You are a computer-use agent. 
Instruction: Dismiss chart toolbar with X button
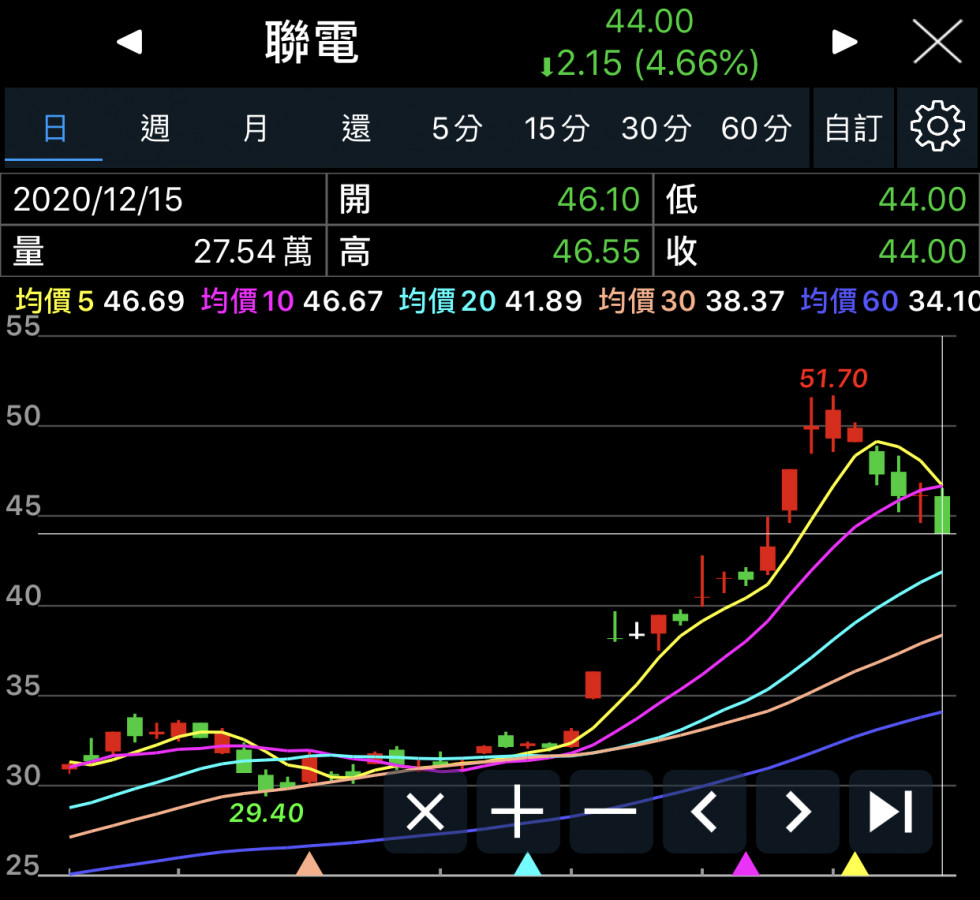[425, 812]
